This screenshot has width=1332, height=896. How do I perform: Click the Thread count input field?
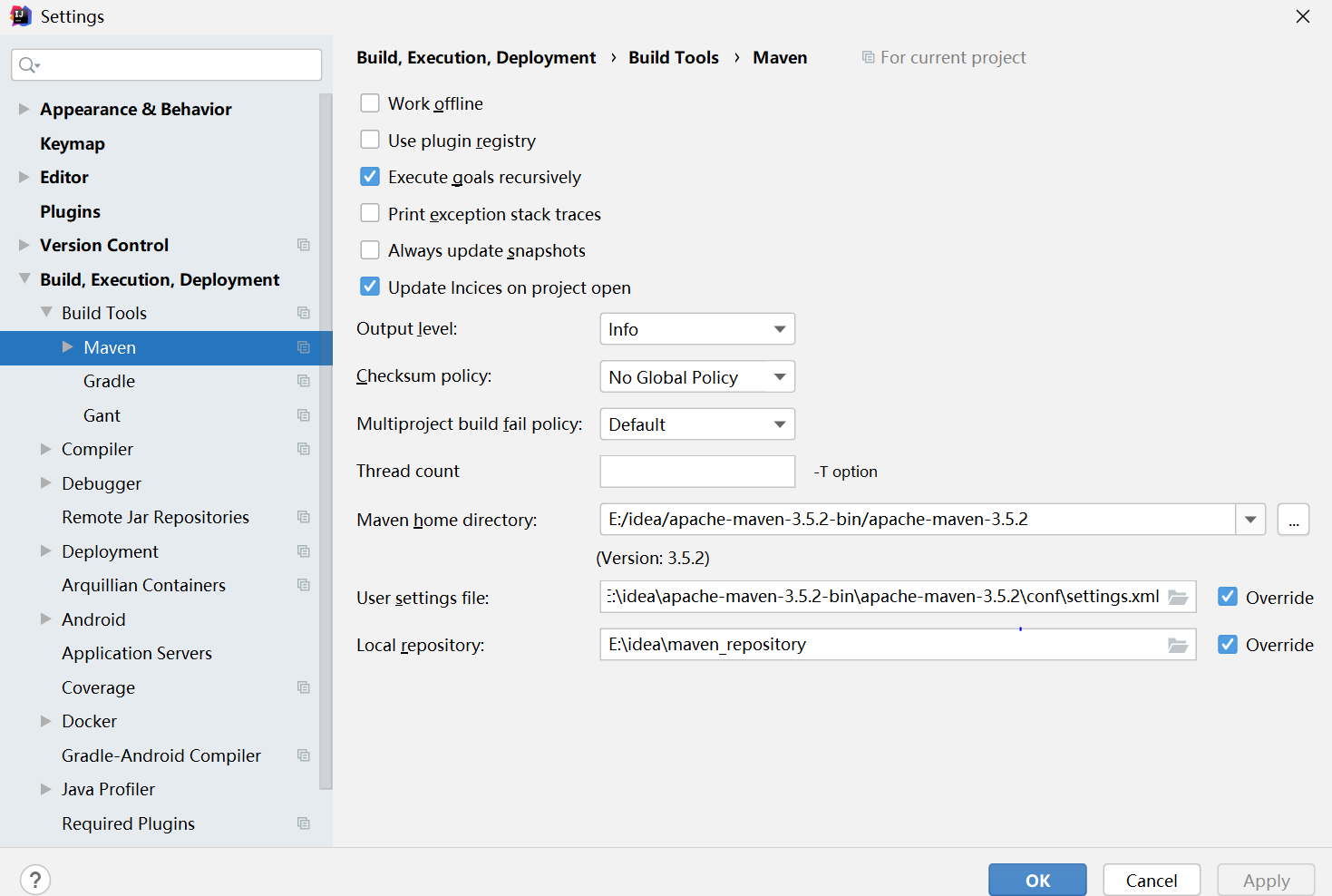click(697, 472)
